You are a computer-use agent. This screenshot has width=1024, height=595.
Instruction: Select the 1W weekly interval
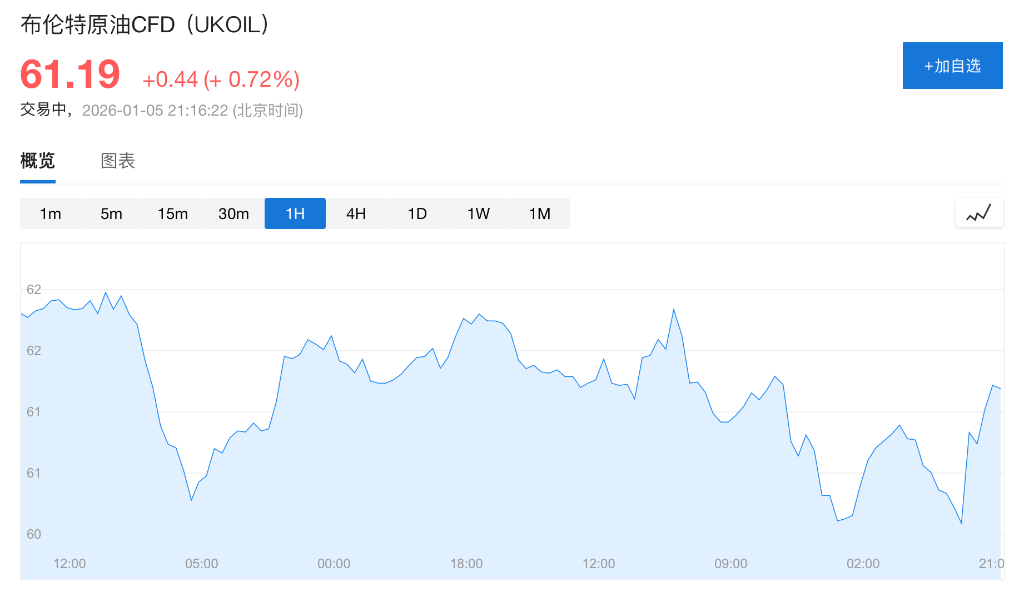point(478,214)
